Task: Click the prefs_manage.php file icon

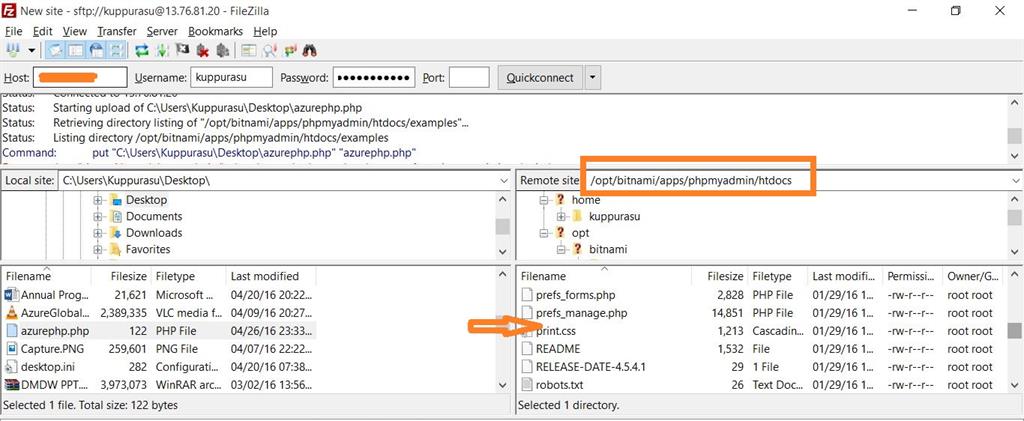Action: (527, 313)
